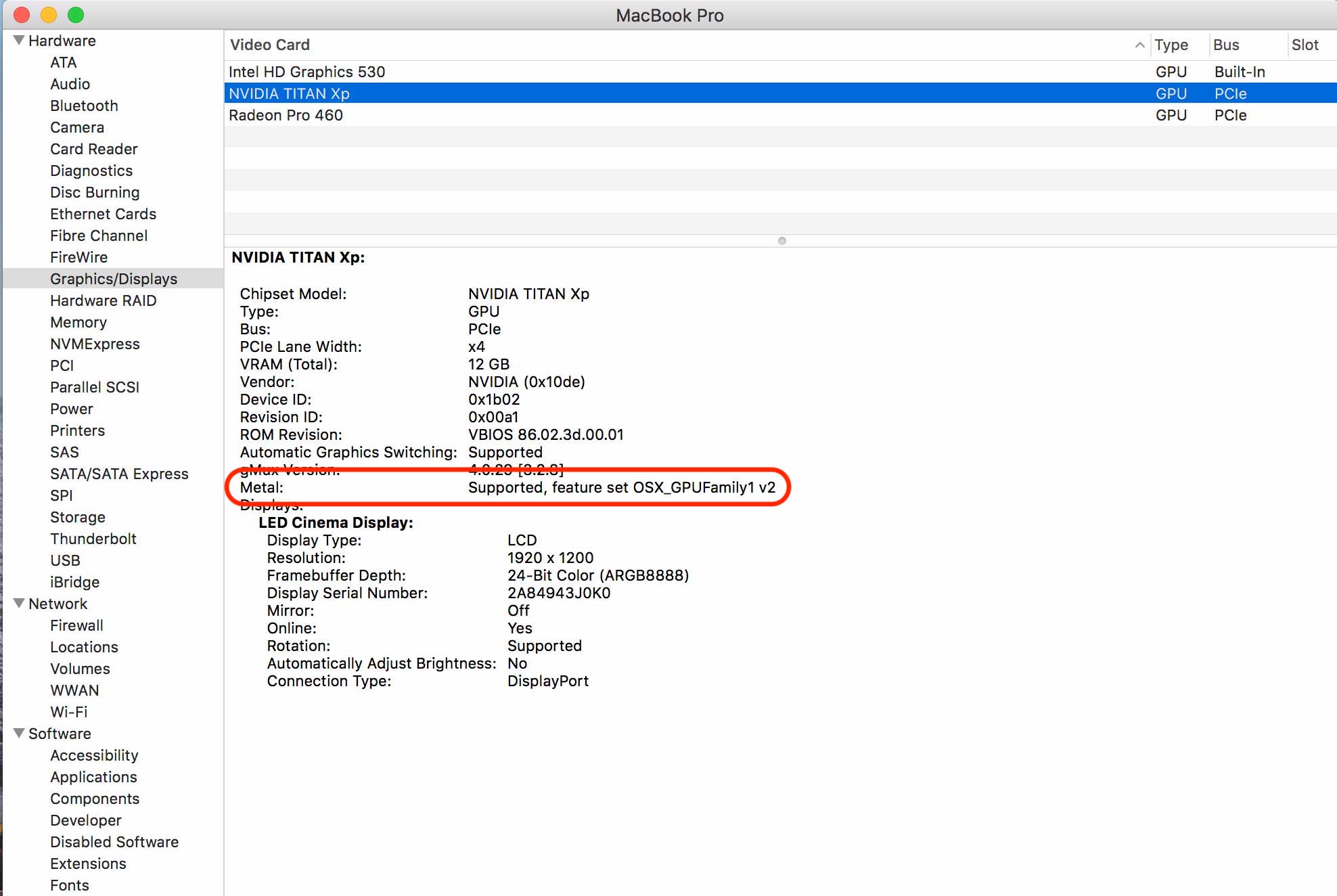Image resolution: width=1337 pixels, height=896 pixels.
Task: Collapse the Software disclosure triangle
Action: [x=19, y=734]
